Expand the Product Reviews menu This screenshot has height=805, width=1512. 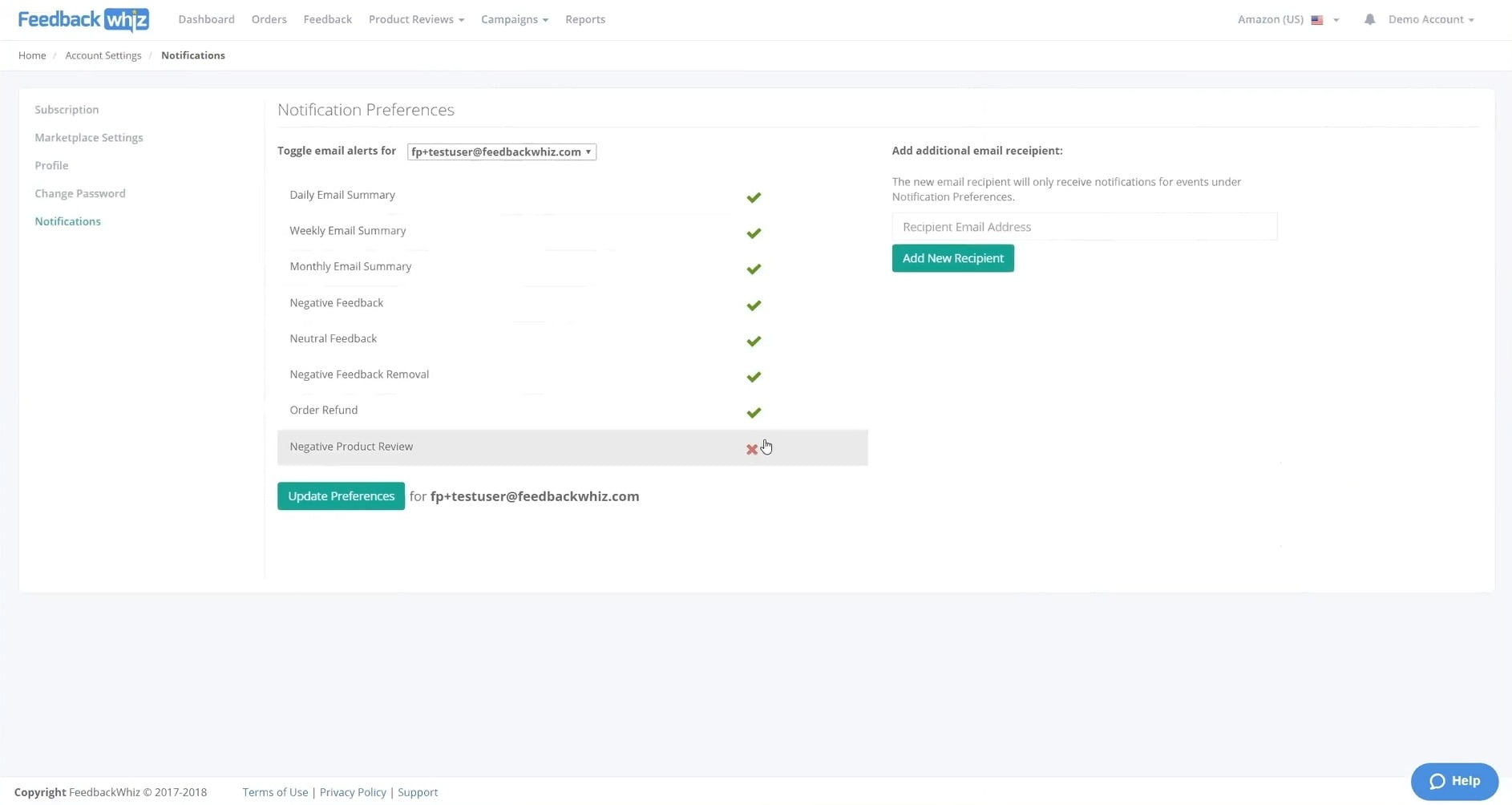click(416, 19)
